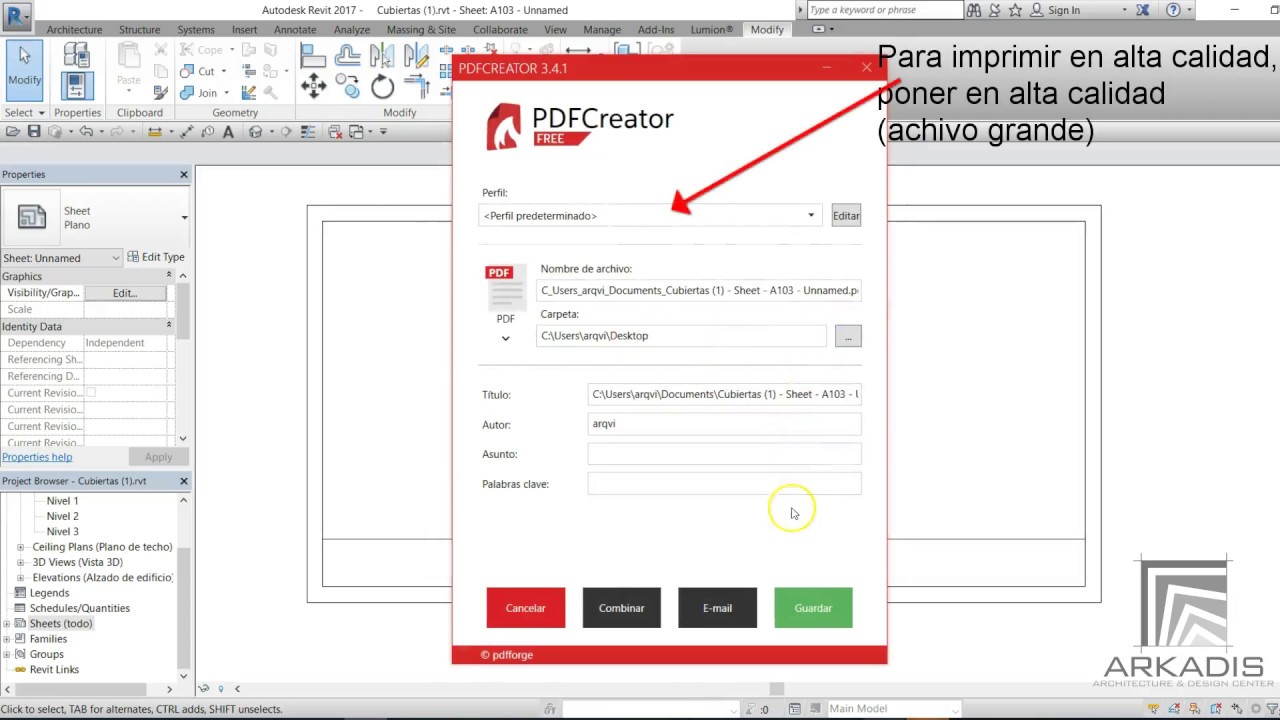Screen dimensions: 1280x720
Task: Click Edit Type in Properties palette
Action: [156, 257]
